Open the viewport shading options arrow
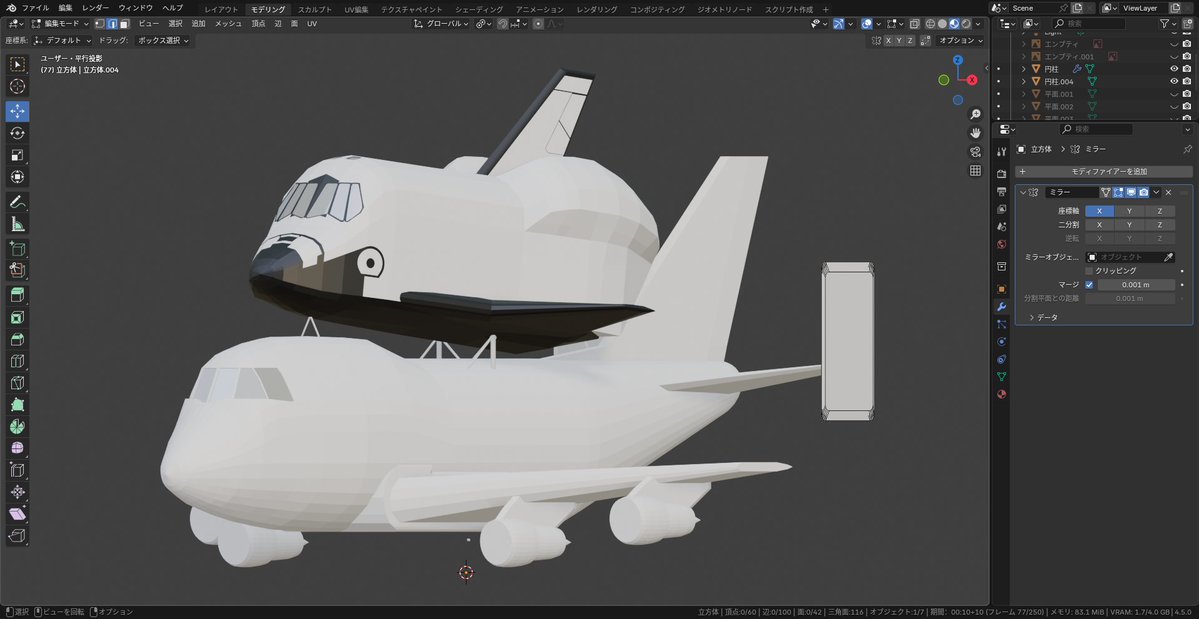 pos(978,24)
